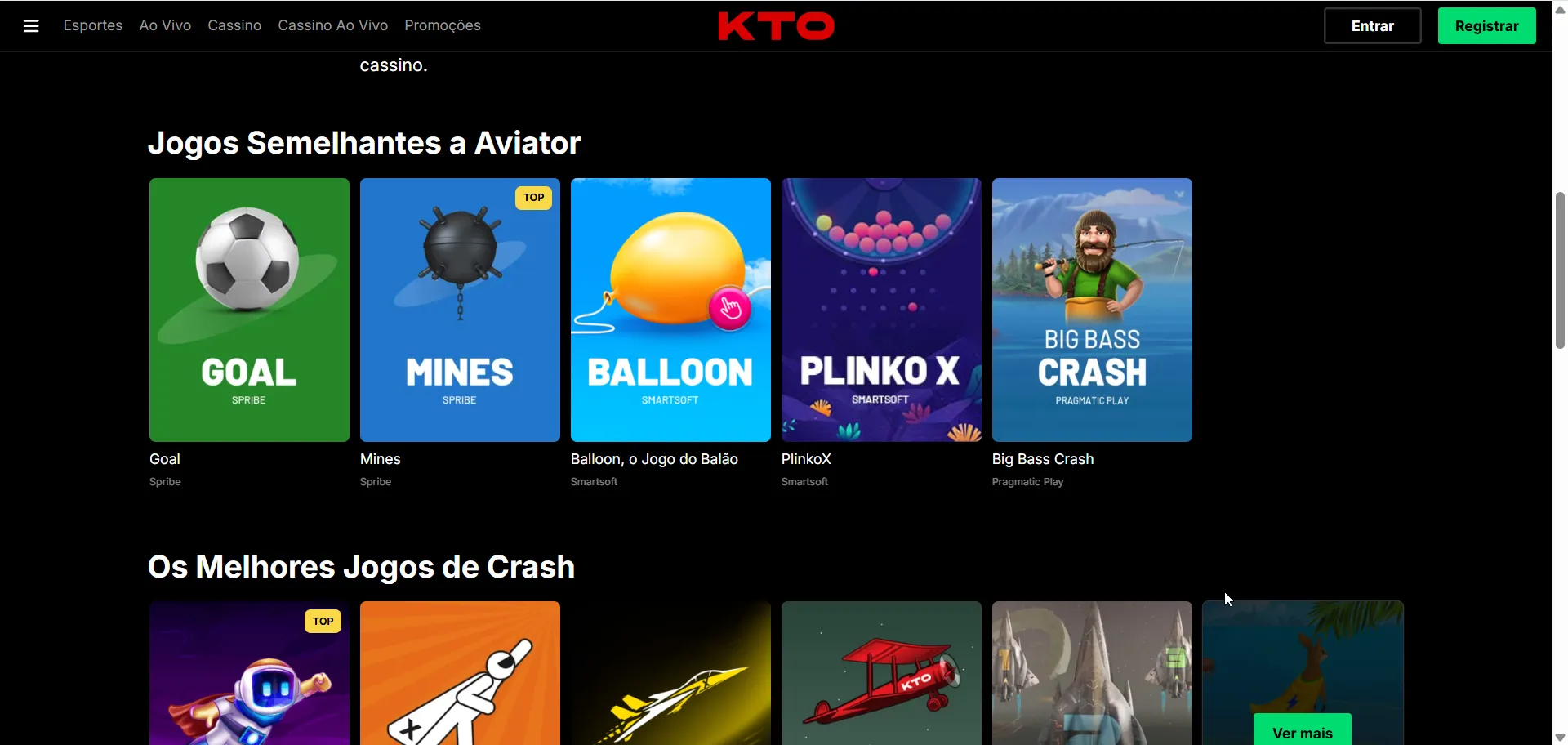Open the Mines game tile
The image size is (1568, 745).
460,310
